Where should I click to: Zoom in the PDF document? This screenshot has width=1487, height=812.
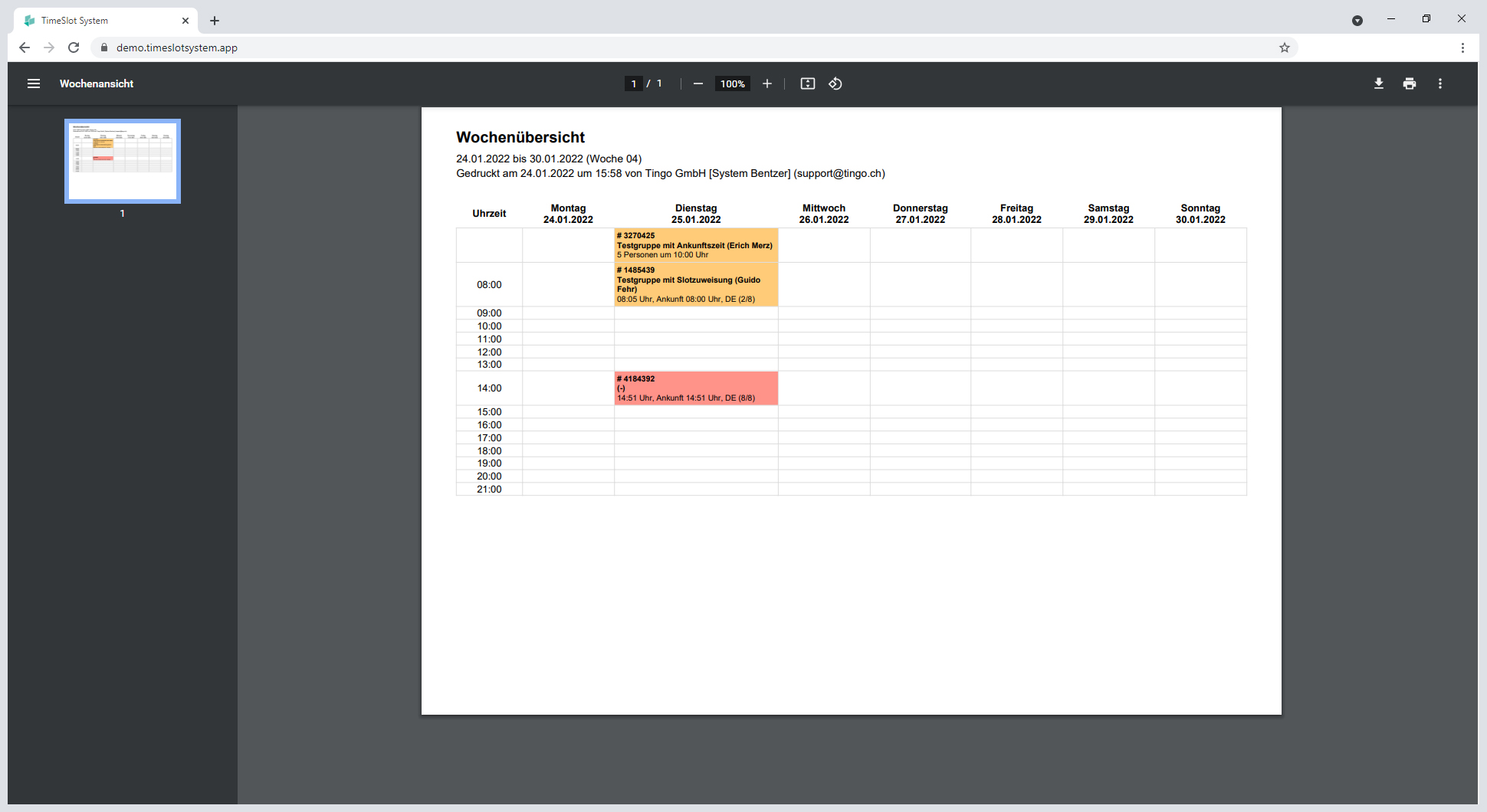click(x=767, y=83)
